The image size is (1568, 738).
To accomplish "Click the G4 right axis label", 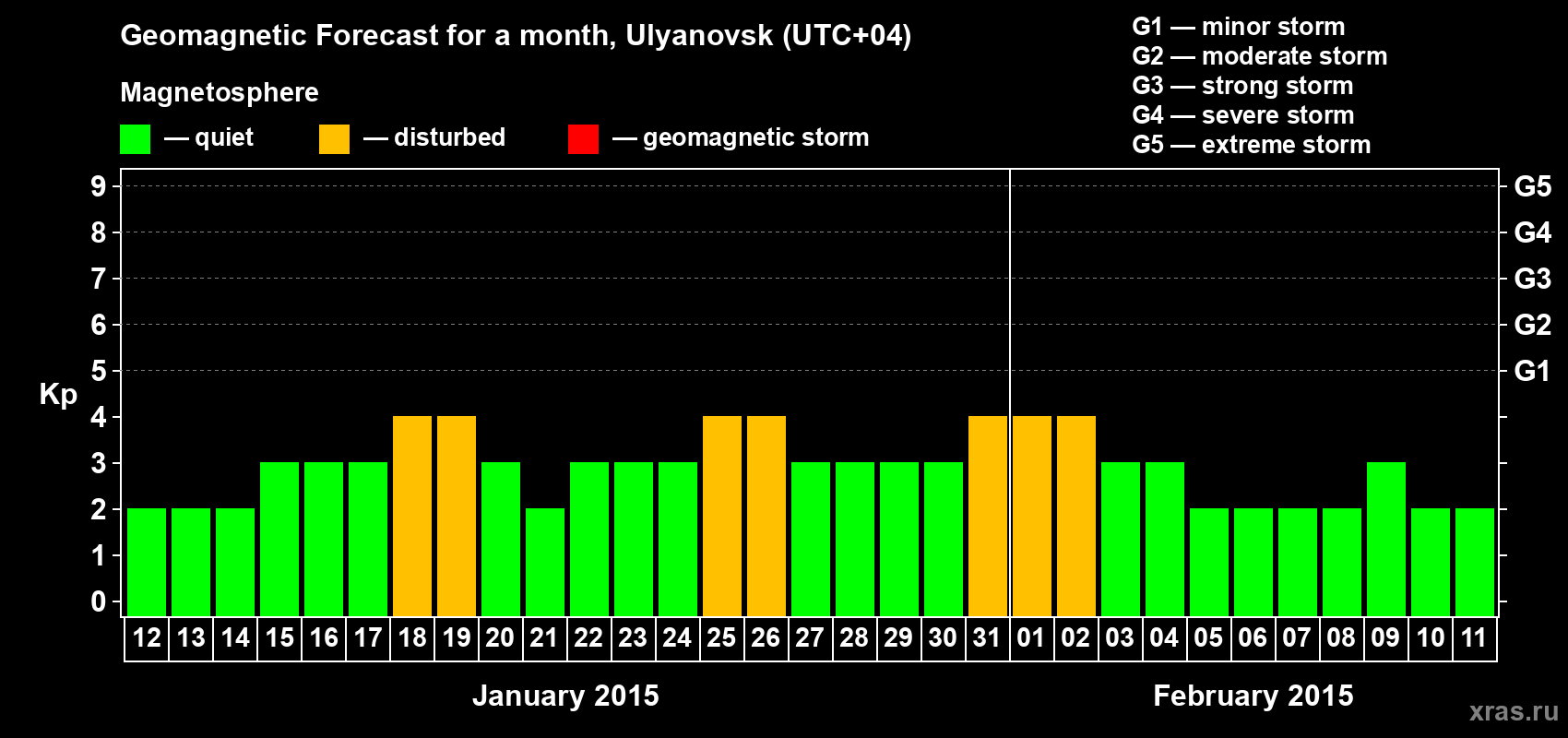I will 1533,232.
